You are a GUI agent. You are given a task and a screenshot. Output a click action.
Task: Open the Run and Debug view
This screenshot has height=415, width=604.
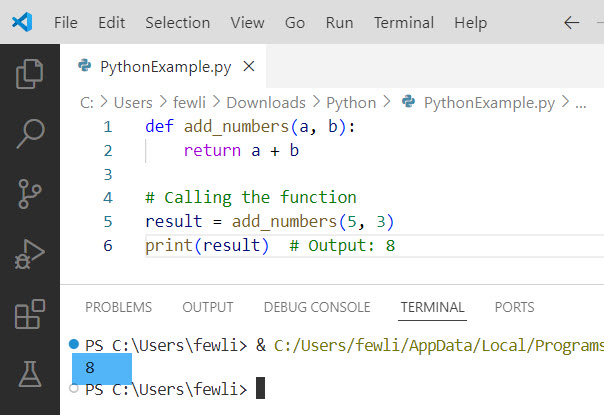click(x=30, y=254)
